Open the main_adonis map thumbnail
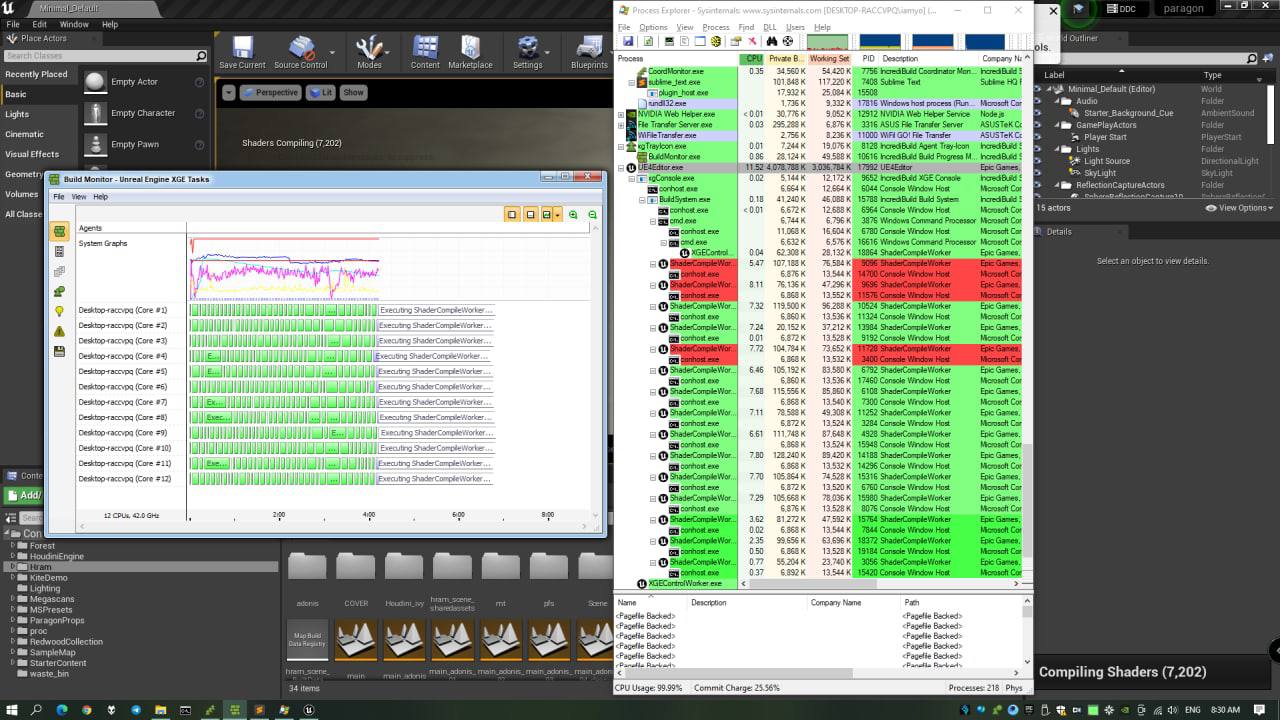The image size is (1280, 720). [404, 640]
